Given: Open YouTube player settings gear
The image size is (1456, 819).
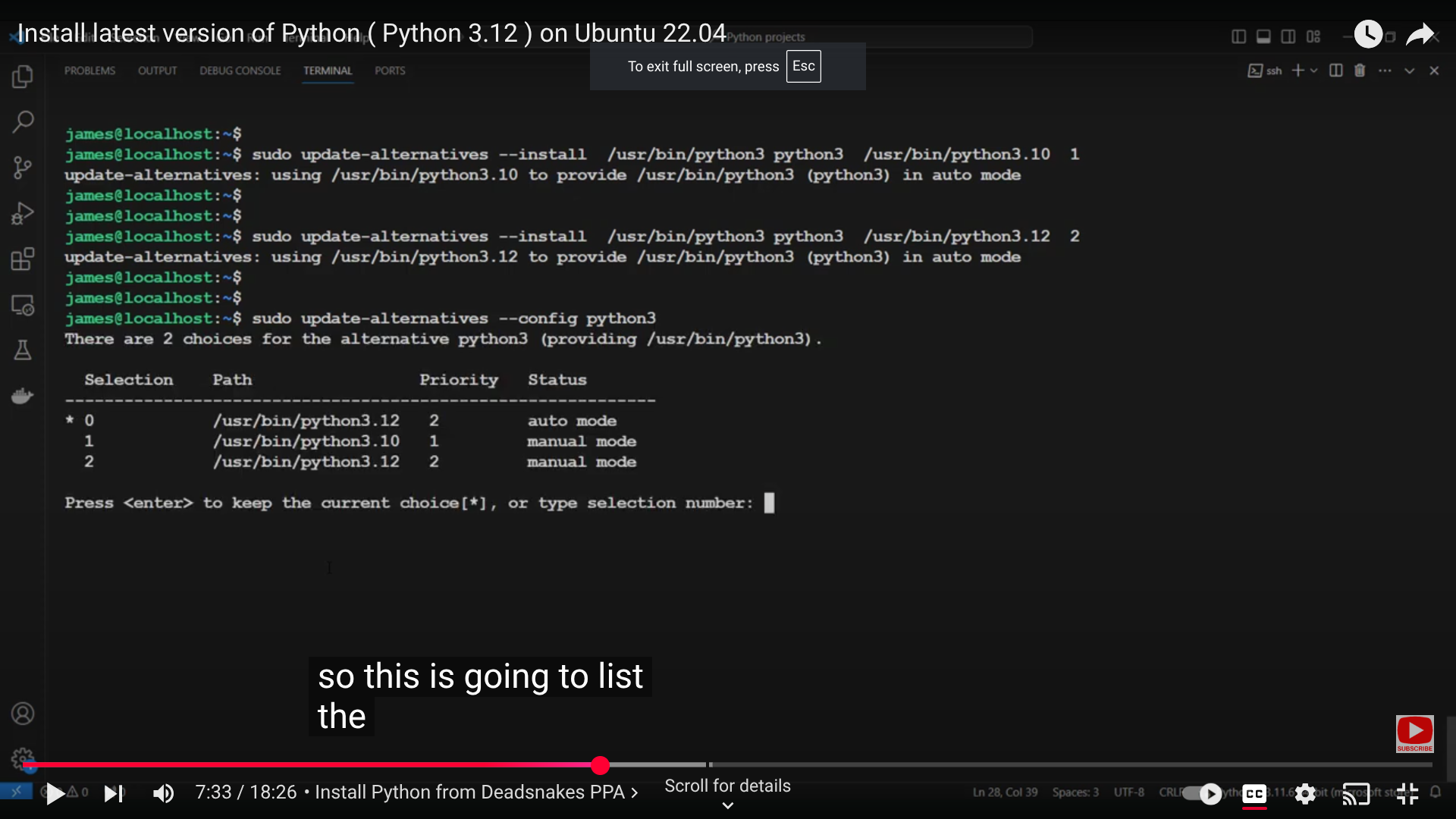Looking at the screenshot, I should pyautogui.click(x=1305, y=794).
